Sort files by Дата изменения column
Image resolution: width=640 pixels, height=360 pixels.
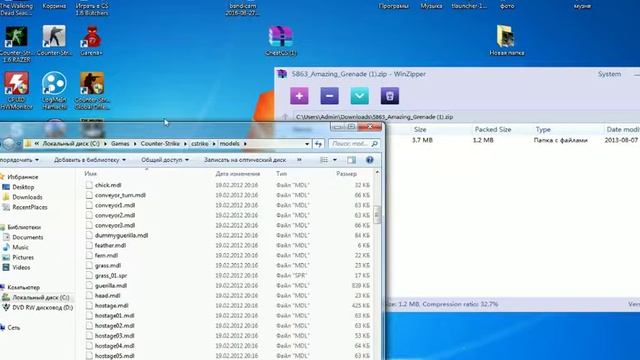[238, 174]
